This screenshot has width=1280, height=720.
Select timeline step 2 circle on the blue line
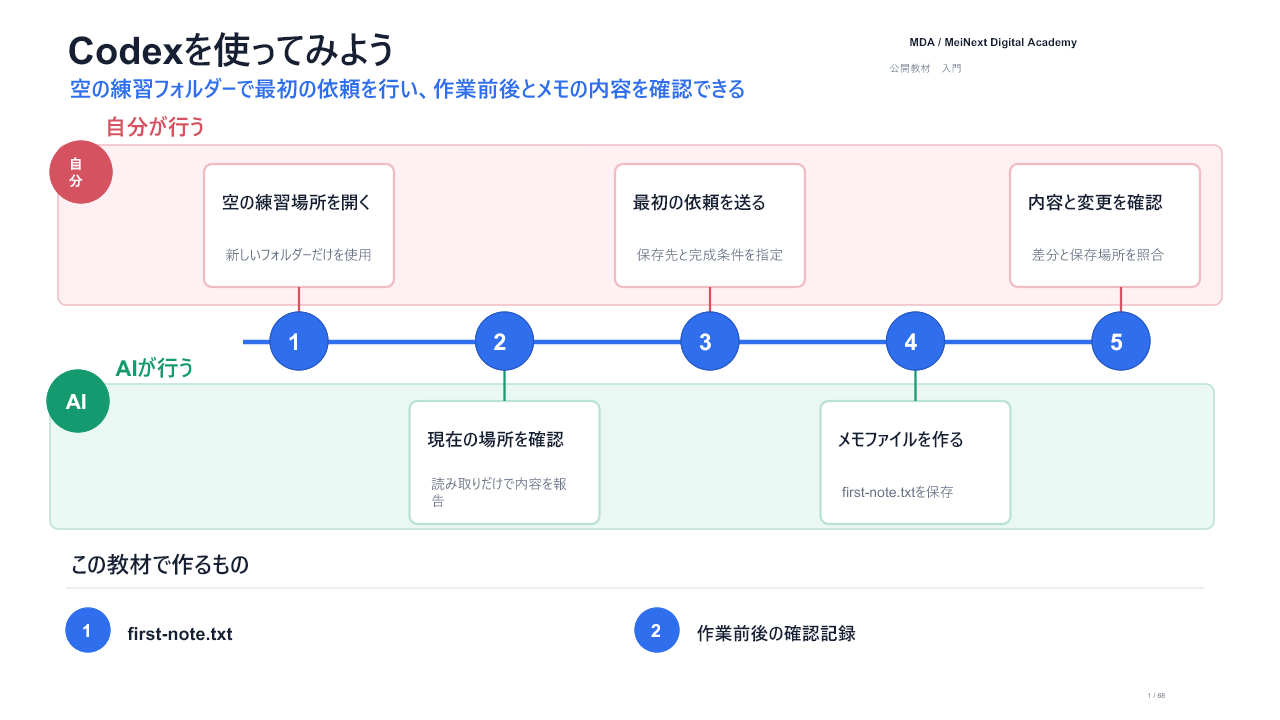point(504,341)
